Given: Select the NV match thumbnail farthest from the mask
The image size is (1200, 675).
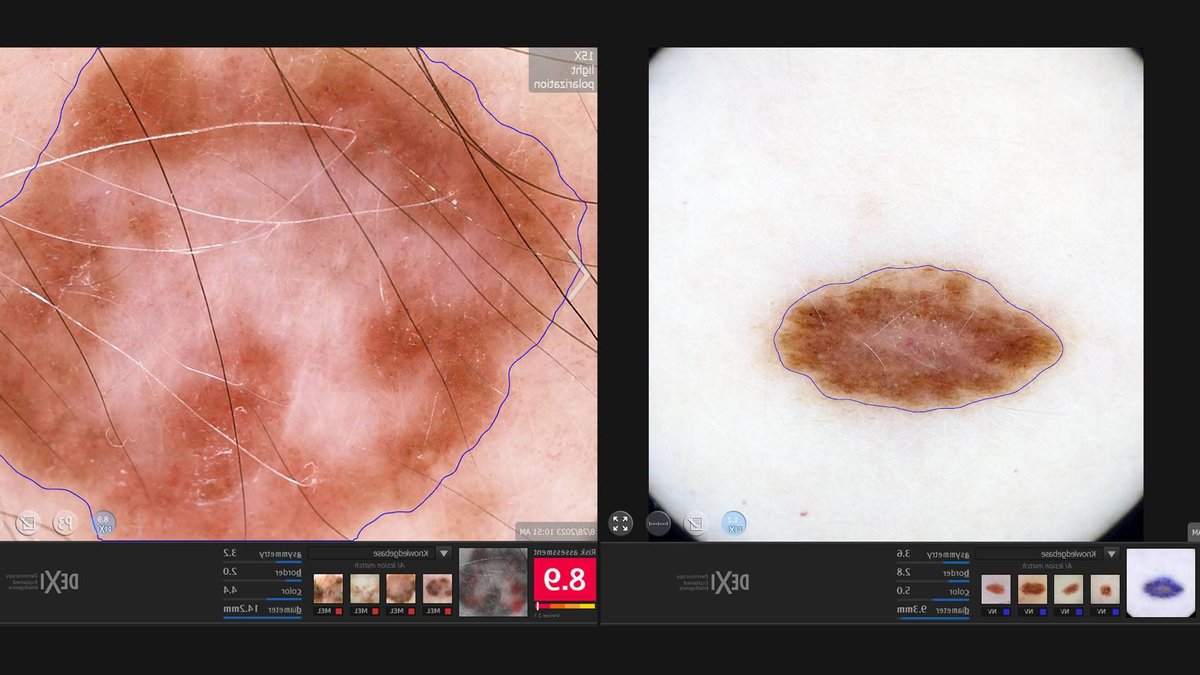Looking at the screenshot, I should click(995, 588).
